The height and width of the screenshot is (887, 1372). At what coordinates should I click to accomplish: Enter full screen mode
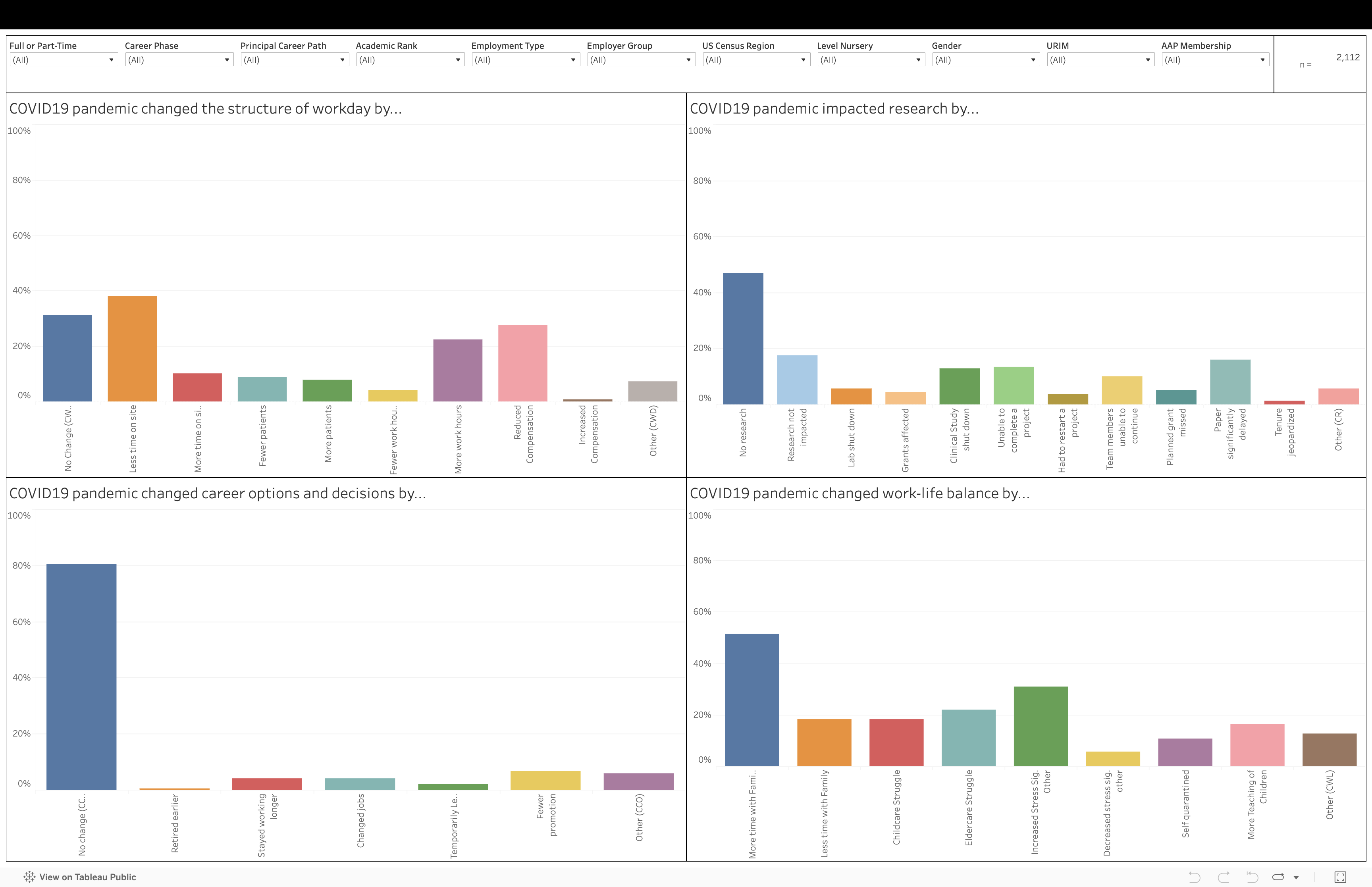pyautogui.click(x=1340, y=877)
